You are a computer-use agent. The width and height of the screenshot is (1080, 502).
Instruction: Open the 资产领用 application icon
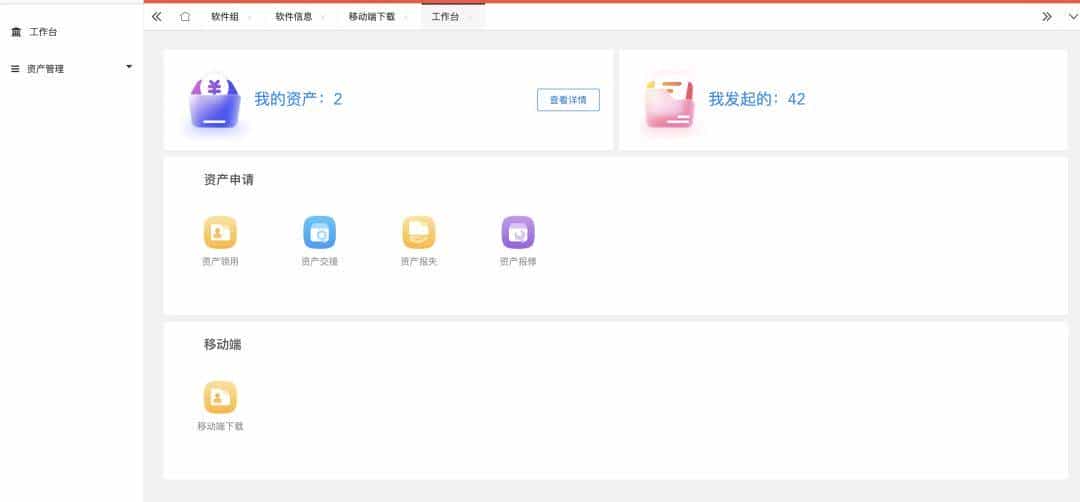point(220,232)
